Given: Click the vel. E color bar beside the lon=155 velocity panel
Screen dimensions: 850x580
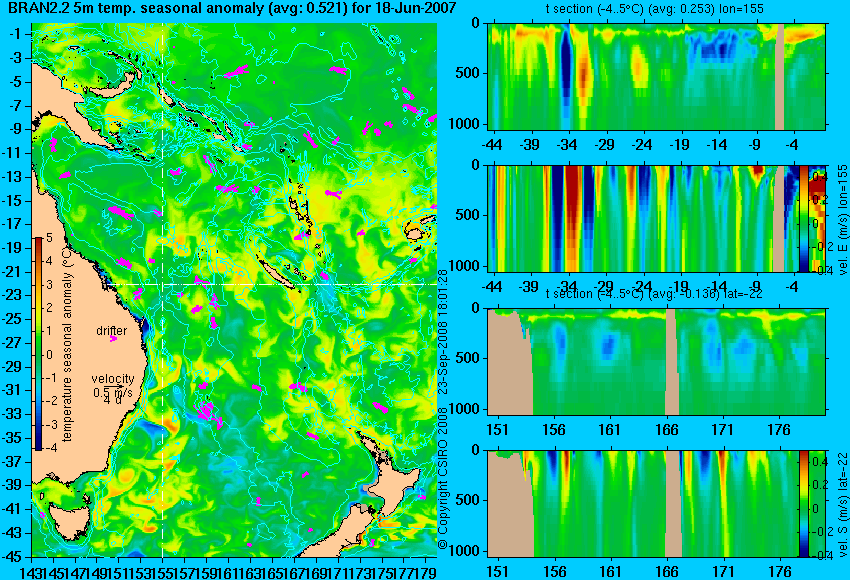Looking at the screenshot, I should click(804, 218).
